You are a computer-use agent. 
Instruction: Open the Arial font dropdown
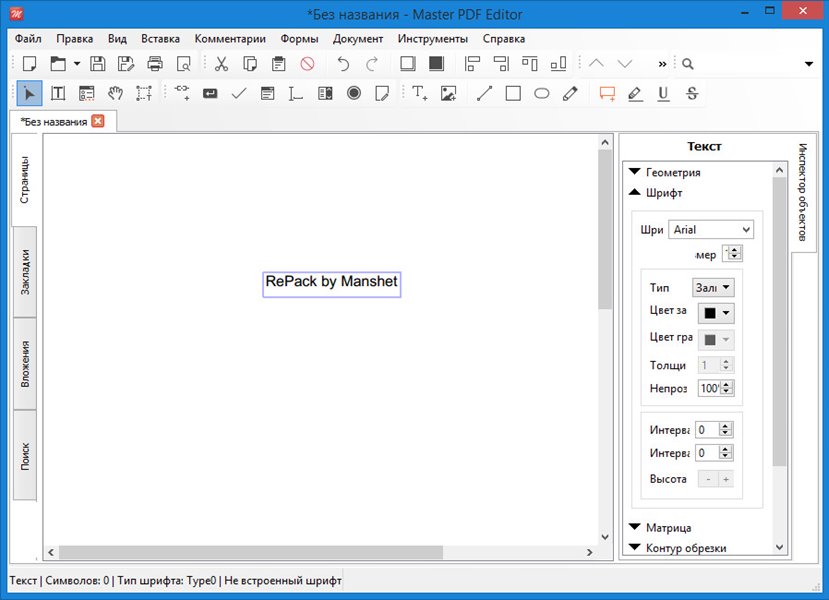(710, 230)
